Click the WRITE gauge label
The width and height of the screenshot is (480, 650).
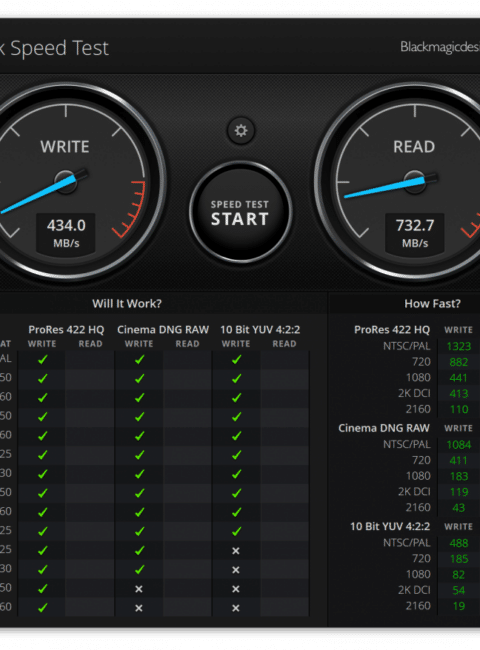pos(65,147)
